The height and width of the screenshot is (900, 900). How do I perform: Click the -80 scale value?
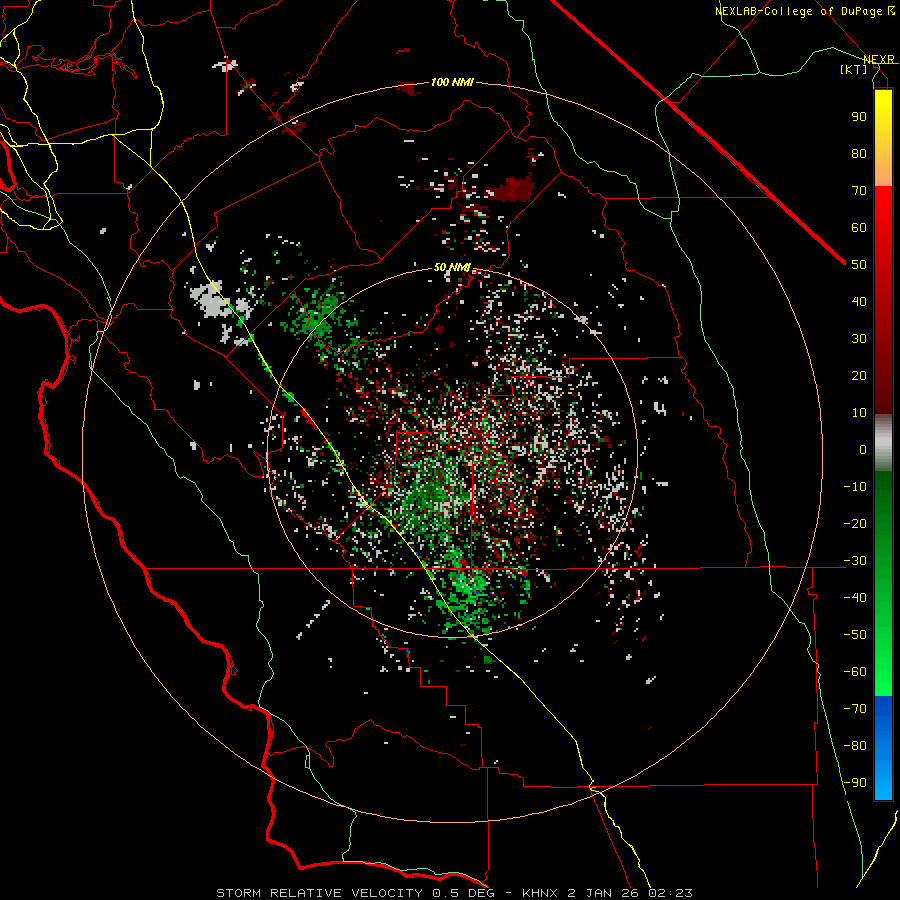(x=855, y=746)
